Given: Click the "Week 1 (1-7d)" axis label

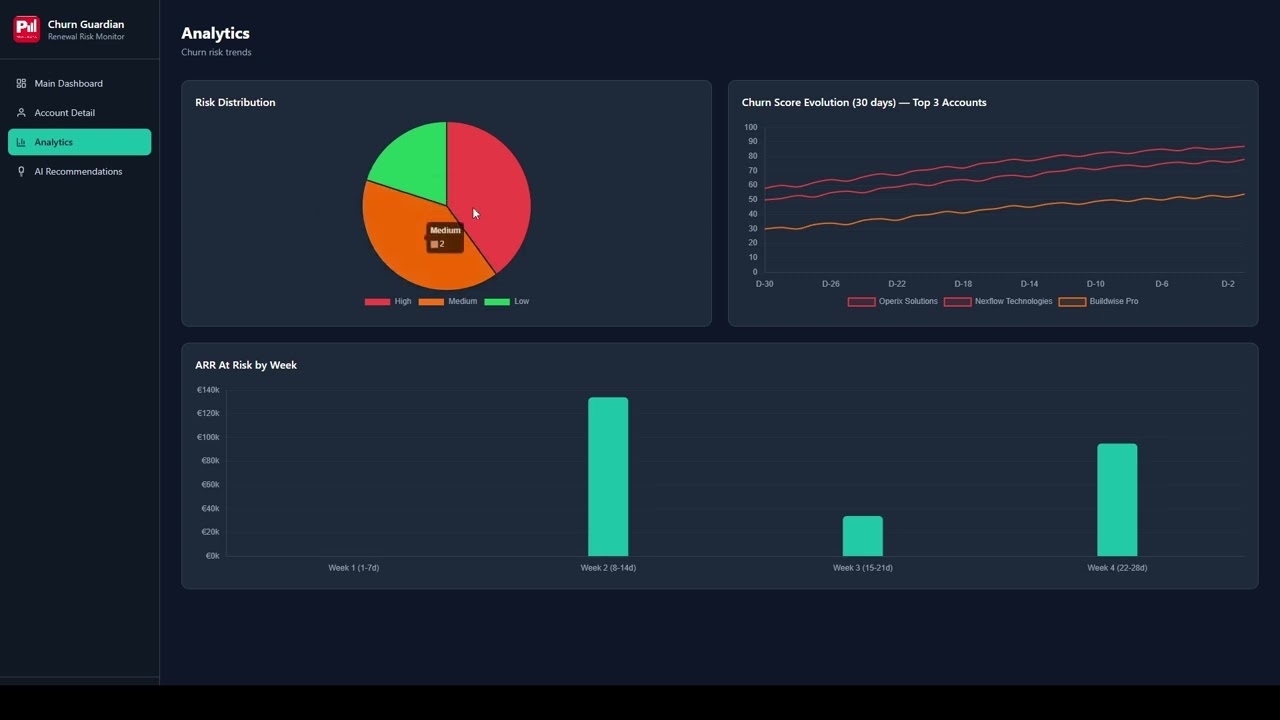Looking at the screenshot, I should point(353,568).
